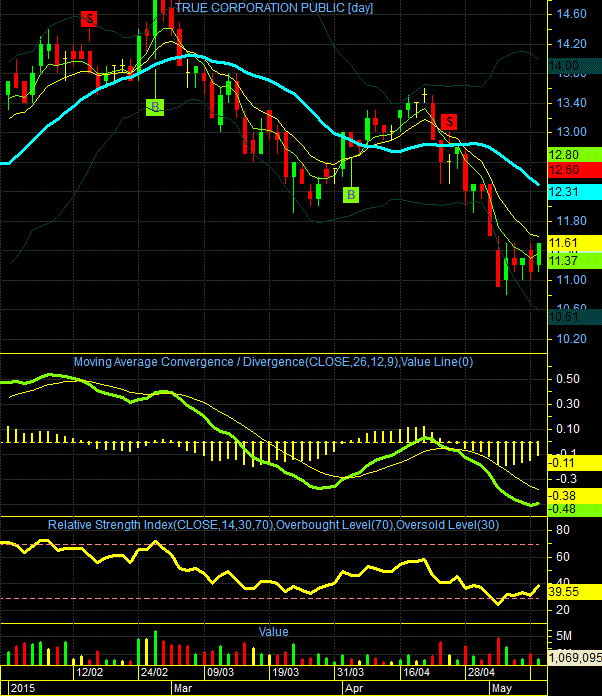This screenshot has width=602, height=696.
Task: Click the yellow 39.55 RSI value tag
Action: tap(575, 592)
